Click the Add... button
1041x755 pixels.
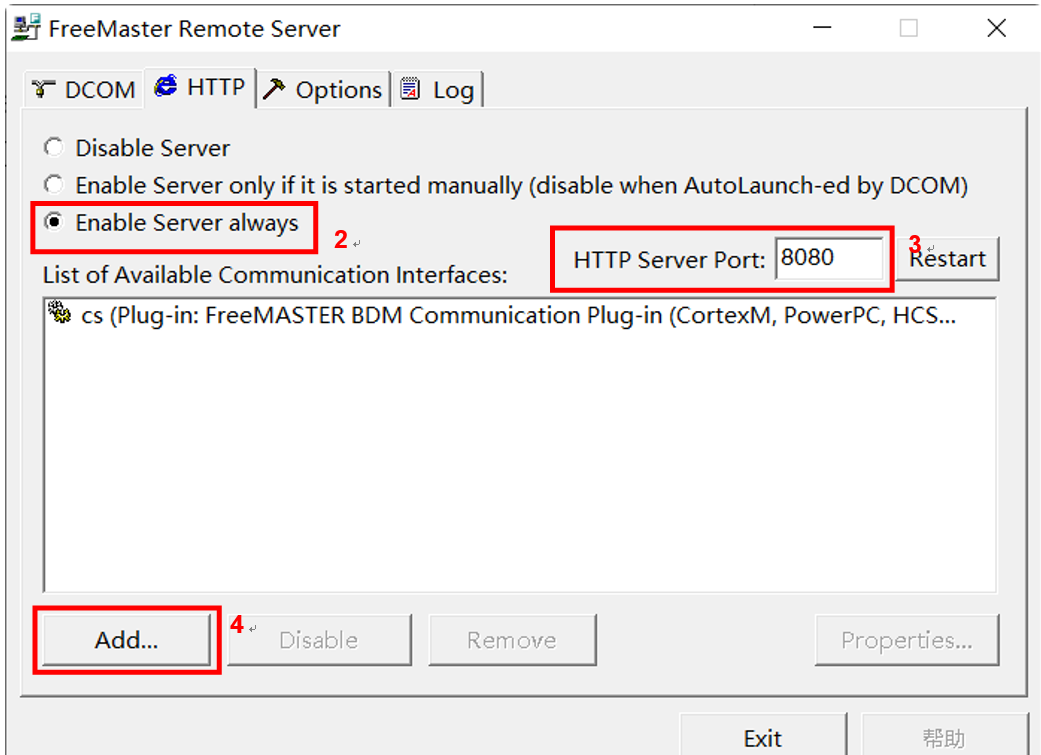[126, 640]
